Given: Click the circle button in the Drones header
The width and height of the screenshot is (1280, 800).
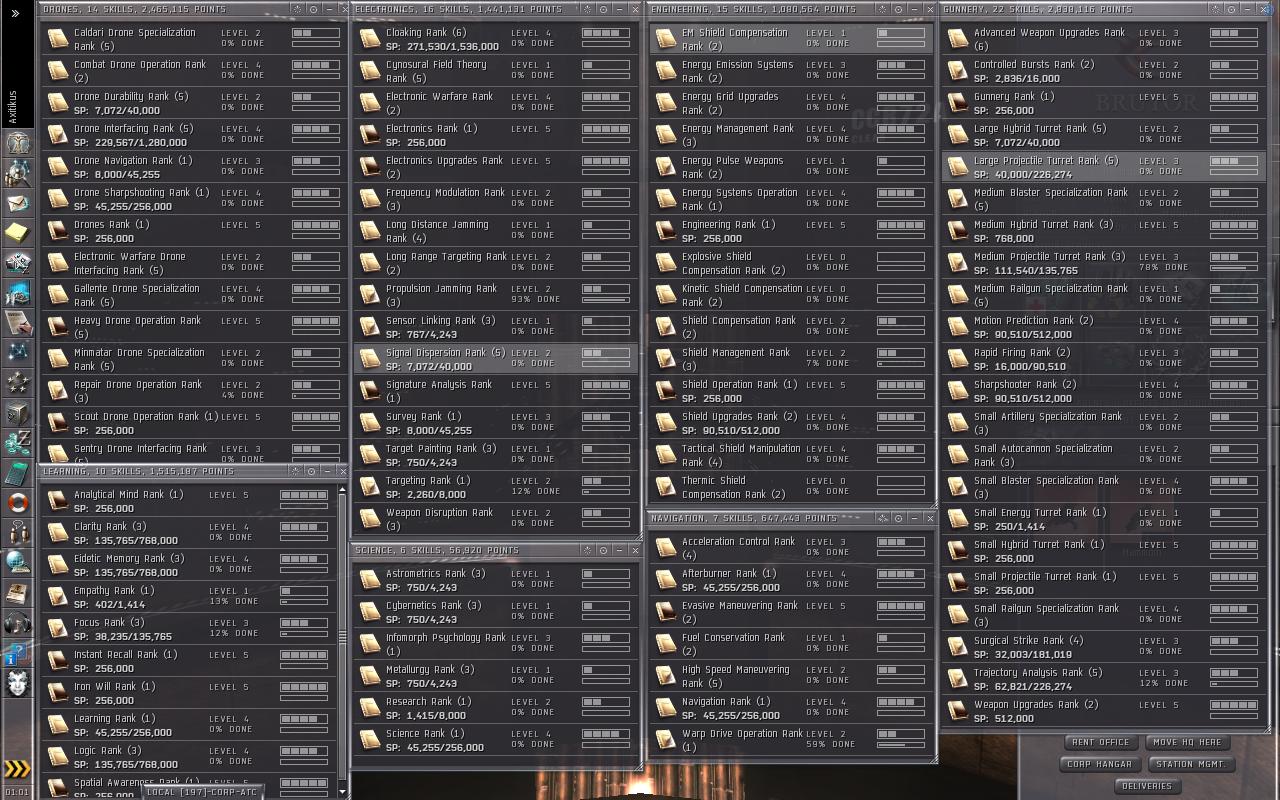Looking at the screenshot, I should (313, 9).
